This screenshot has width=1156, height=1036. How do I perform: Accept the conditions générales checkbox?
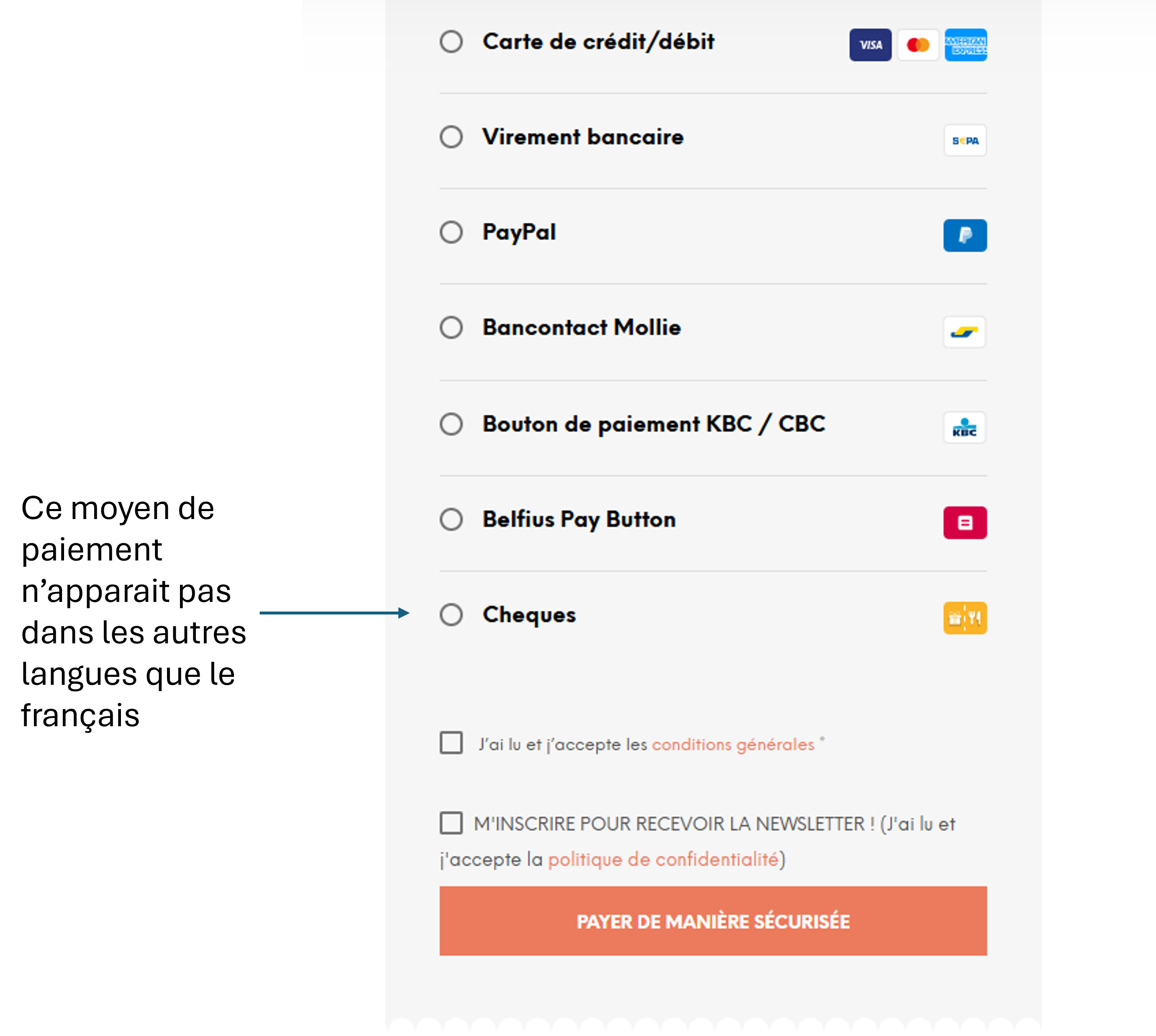(451, 743)
